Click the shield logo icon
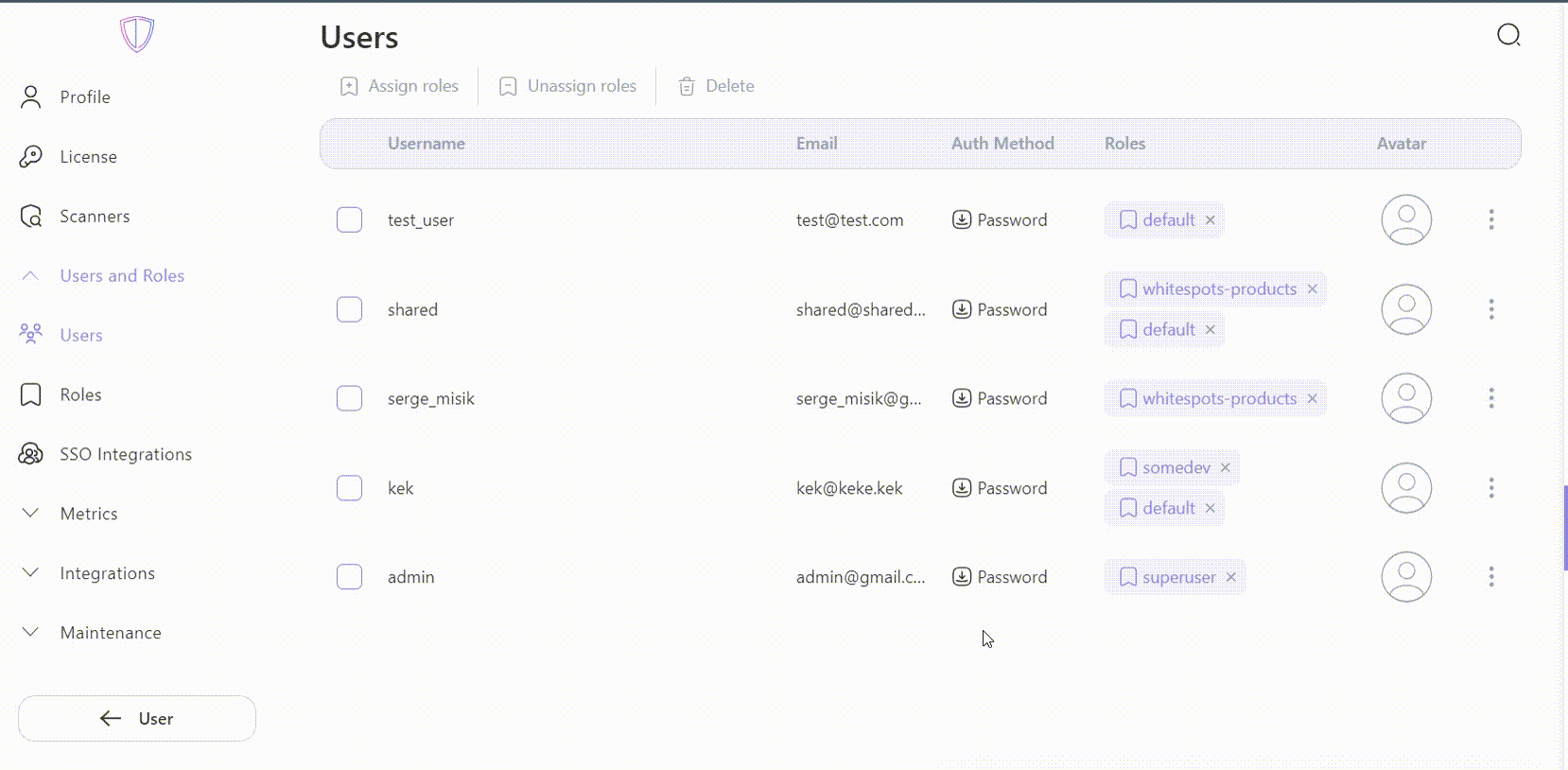 point(137,34)
